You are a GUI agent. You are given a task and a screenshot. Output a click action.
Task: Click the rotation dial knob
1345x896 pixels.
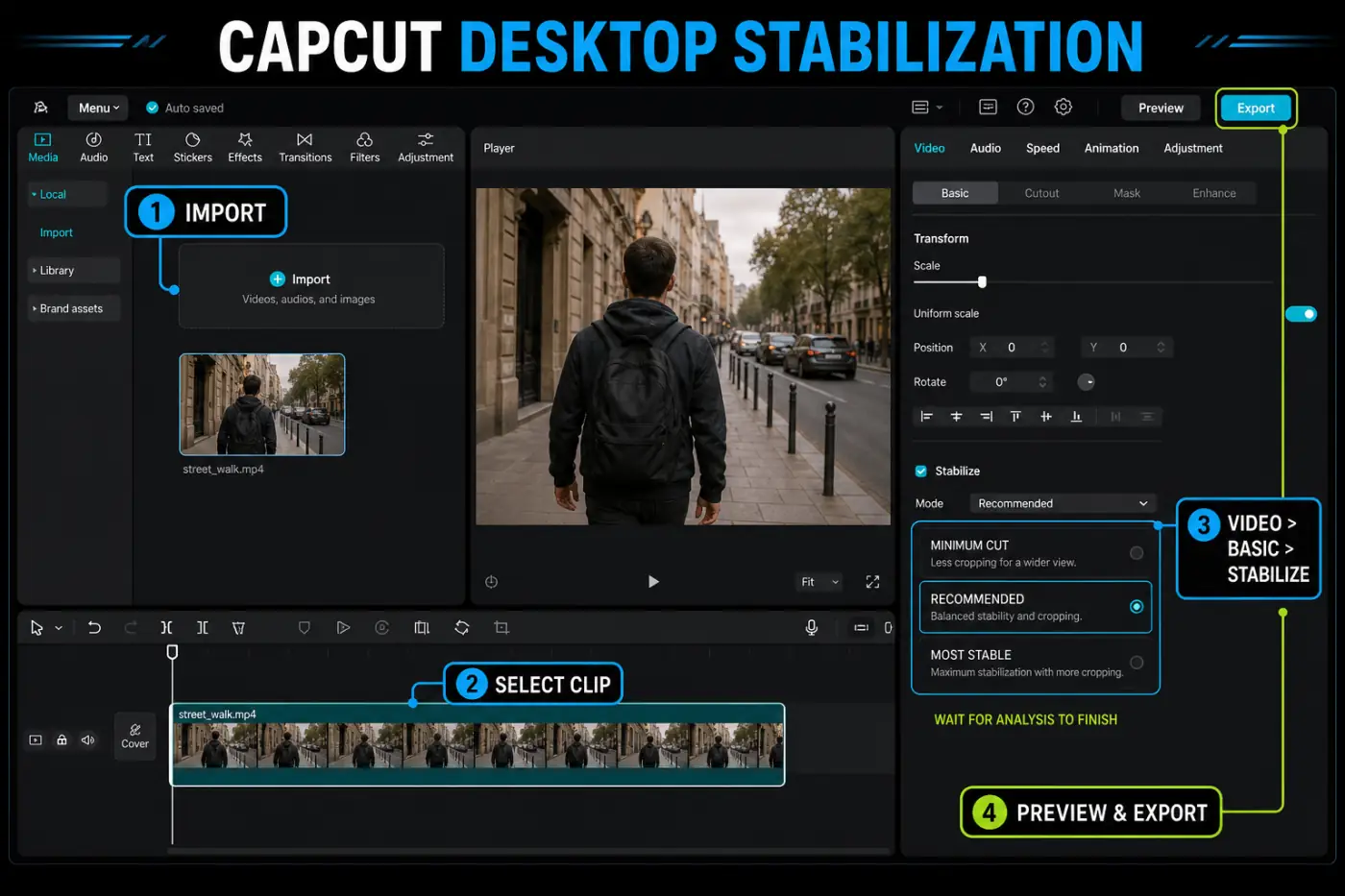[1086, 382]
